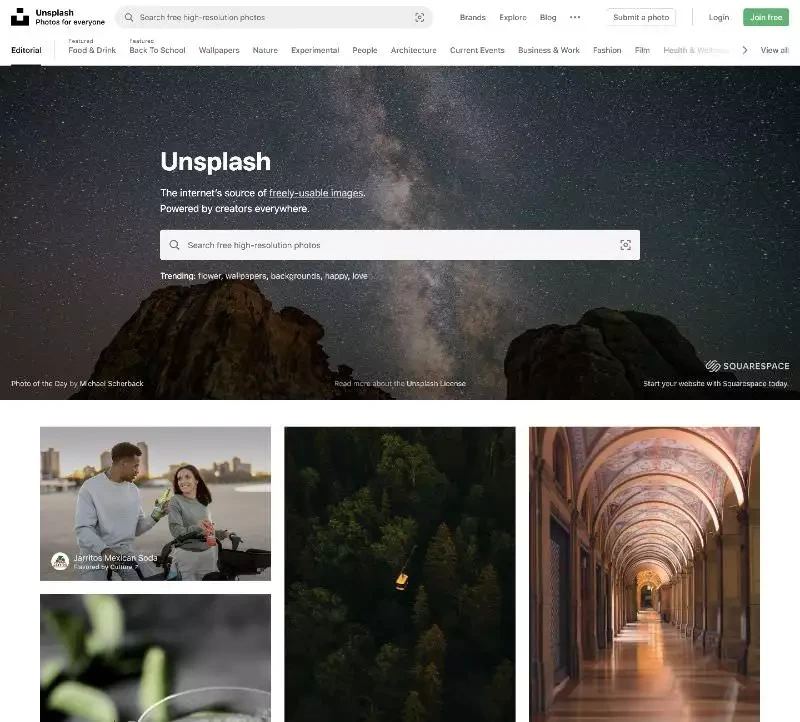Click the Jarritos Mexican Soda avatar icon
This screenshot has width=800, height=722.
click(x=60, y=561)
